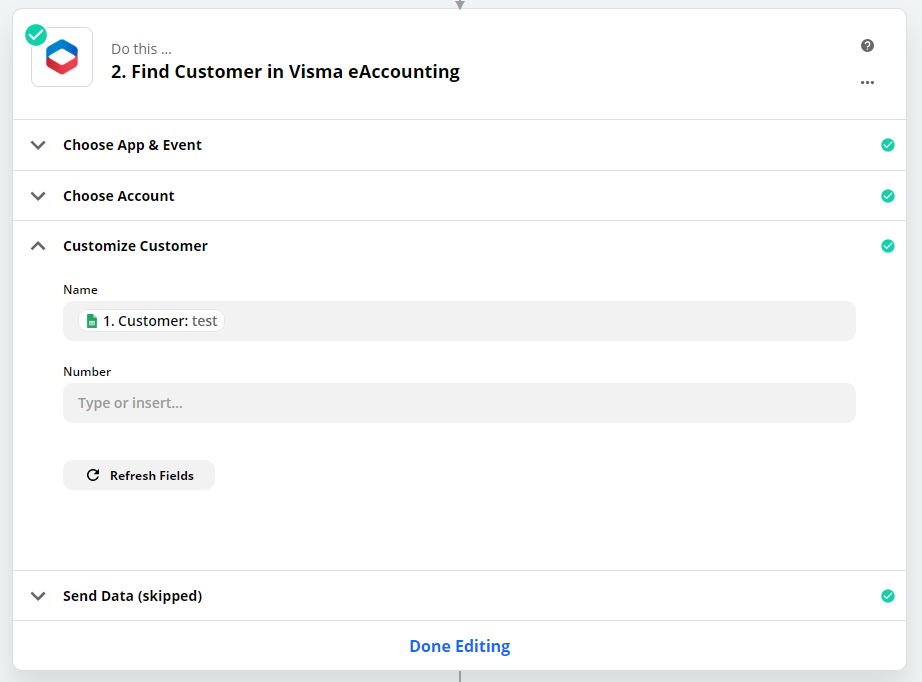
Task: Expand the Send Data (skipped) chevron
Action: point(38,596)
